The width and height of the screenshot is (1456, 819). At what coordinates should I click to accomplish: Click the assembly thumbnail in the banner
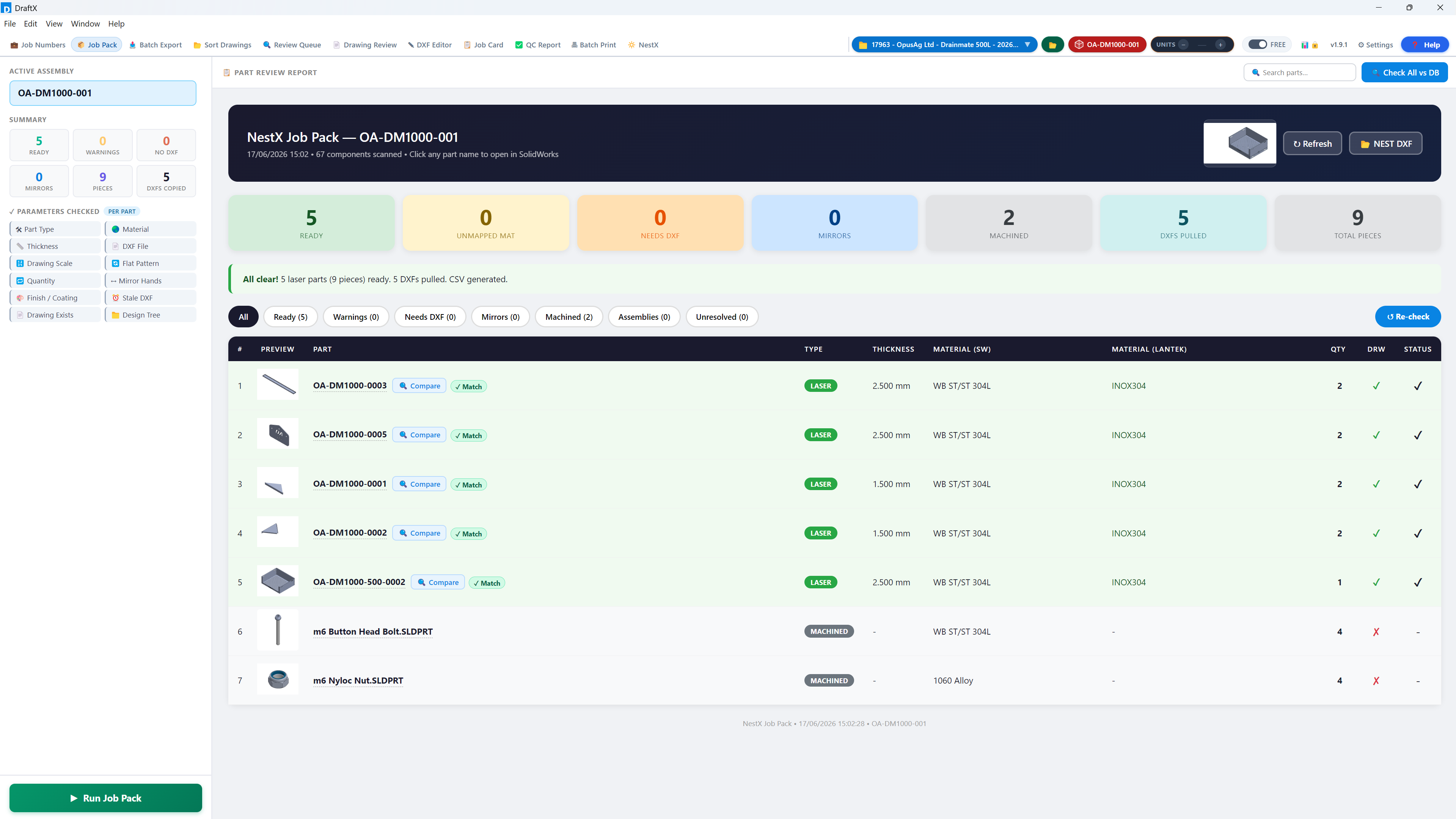click(1240, 143)
